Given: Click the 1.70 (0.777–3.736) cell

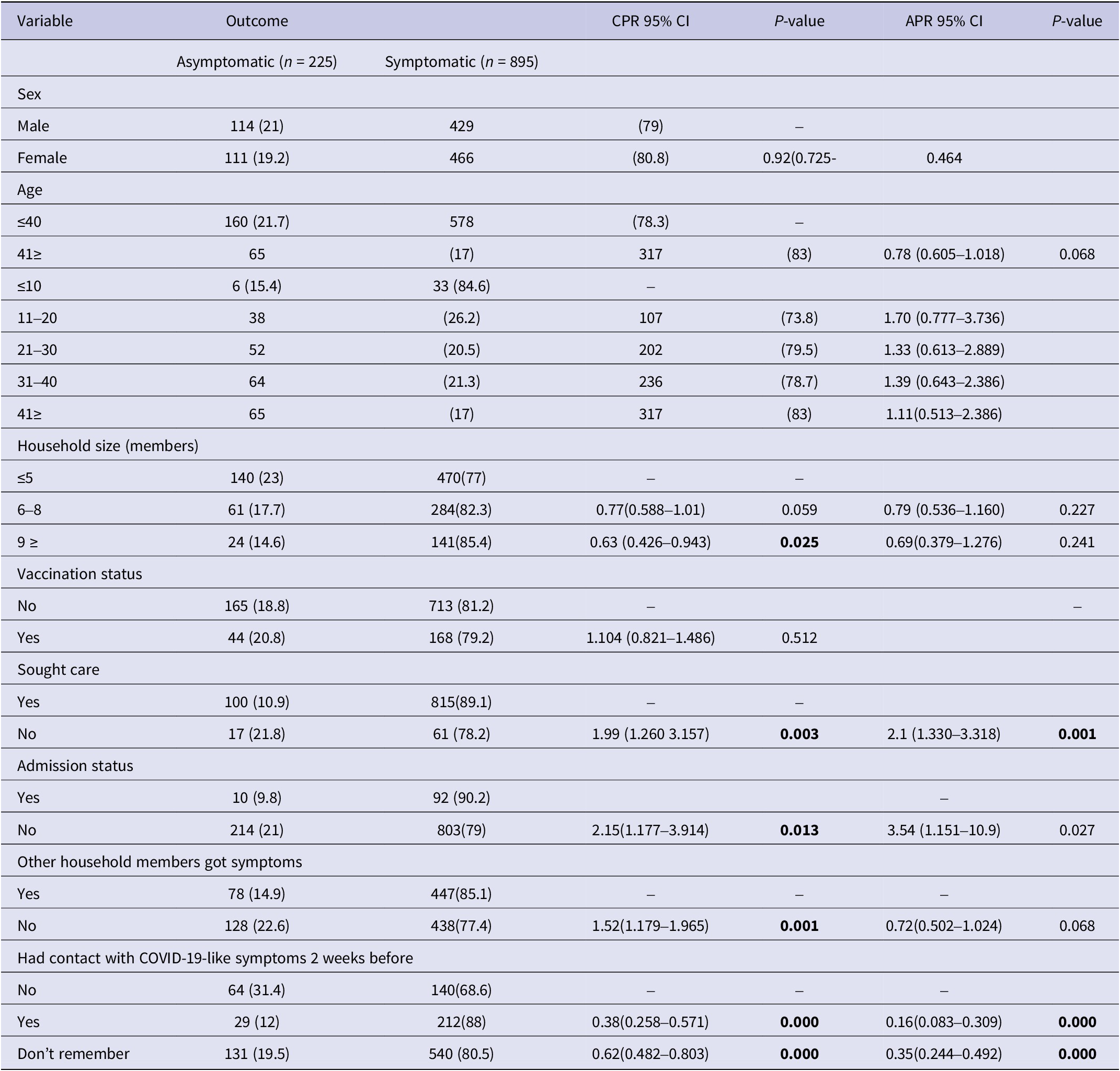Looking at the screenshot, I should [x=944, y=318].
